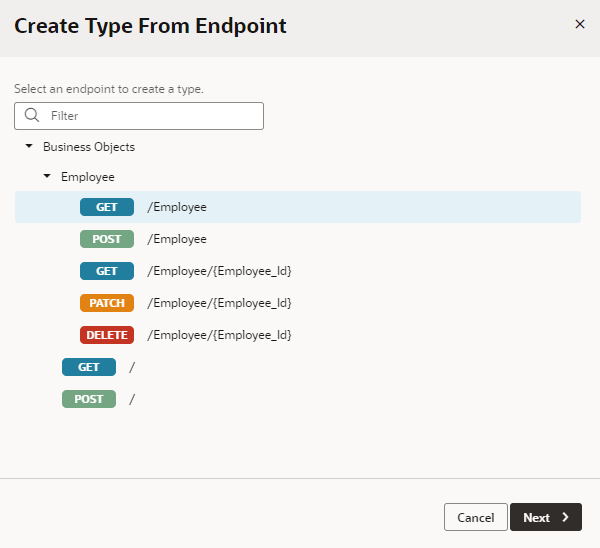Click the Next button
600x548 pixels.
[x=546, y=517]
